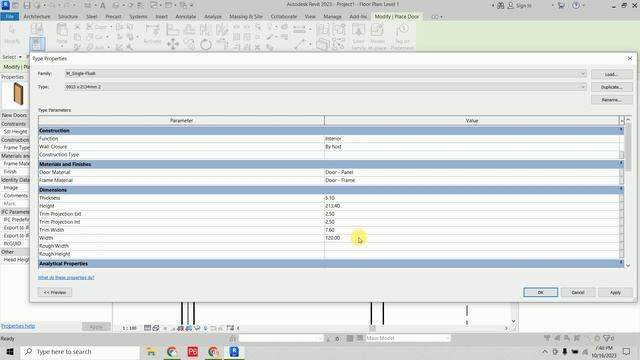Select the Modify | Place Door tab
Image resolution: width=640 pixels, height=360 pixels.
[397, 17]
